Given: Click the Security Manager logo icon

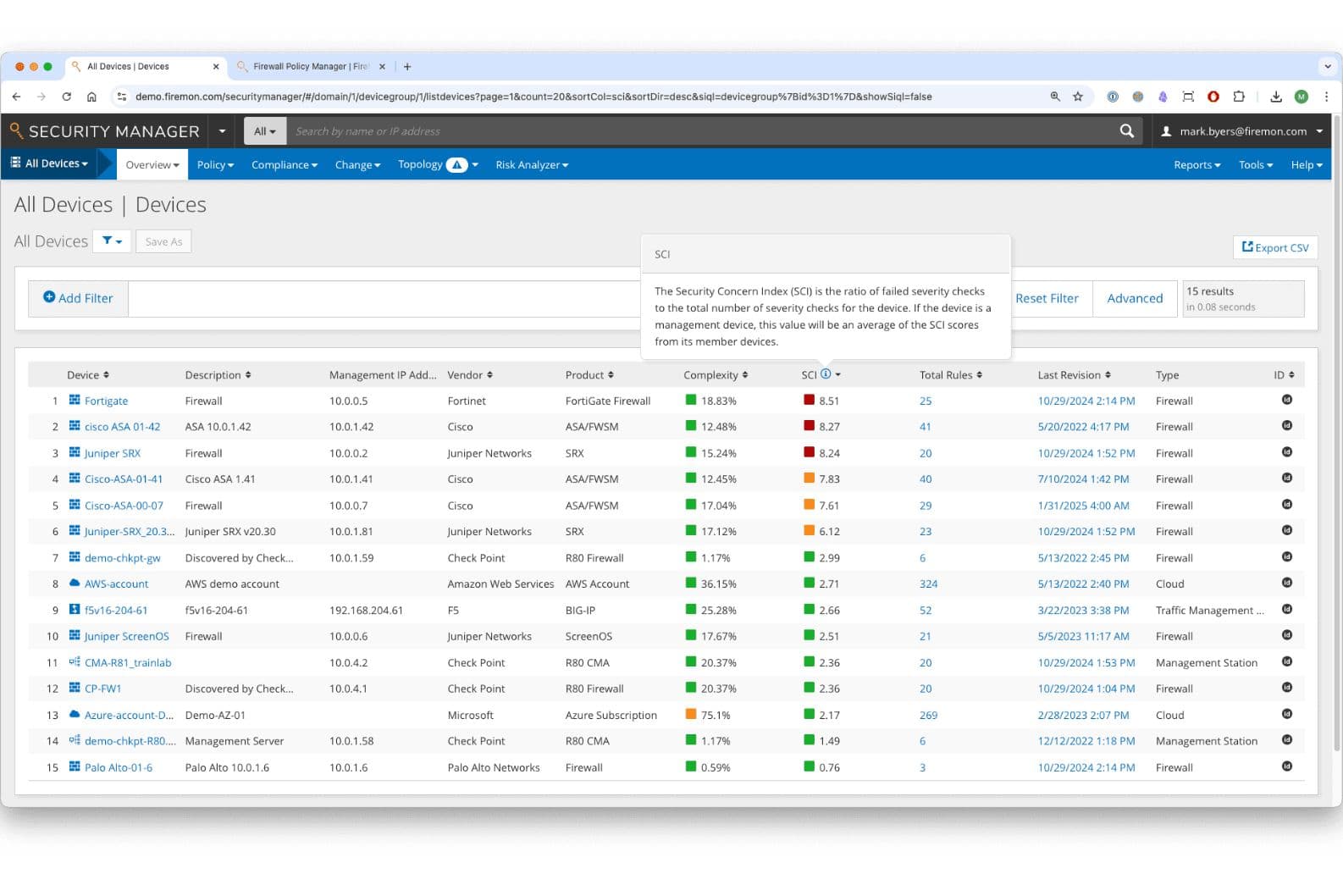Looking at the screenshot, I should point(16,130).
